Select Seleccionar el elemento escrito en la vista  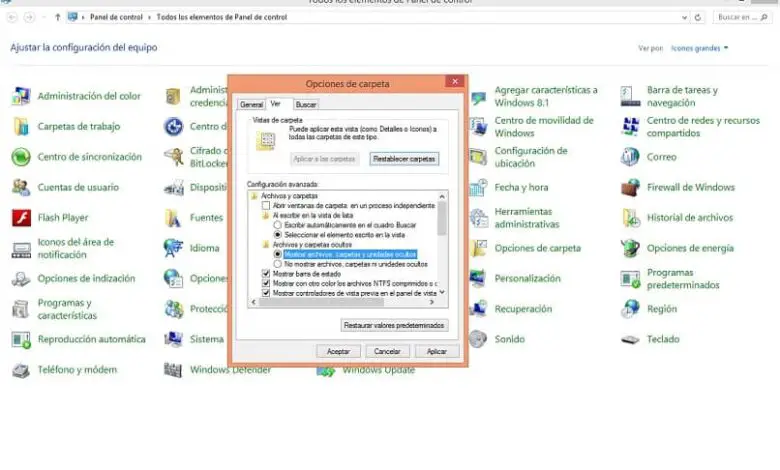278,235
